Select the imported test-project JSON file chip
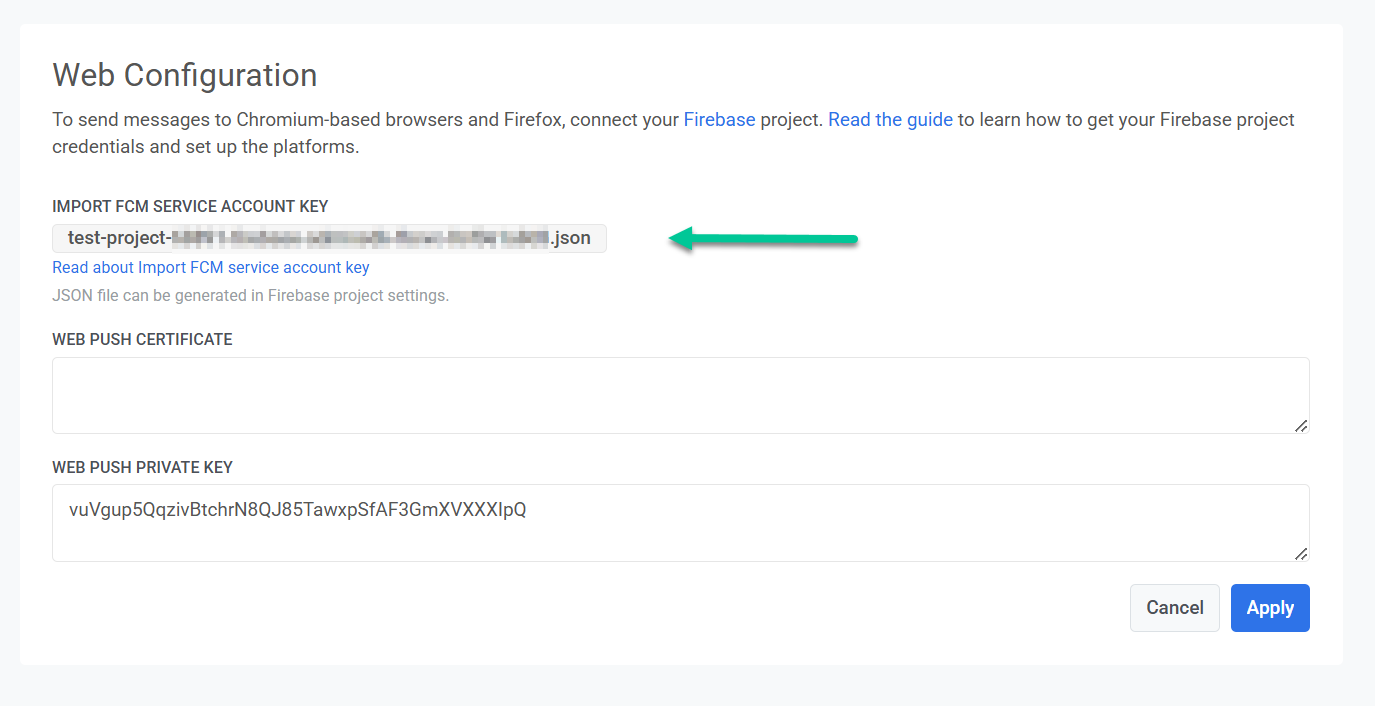This screenshot has width=1375, height=706. tap(329, 239)
